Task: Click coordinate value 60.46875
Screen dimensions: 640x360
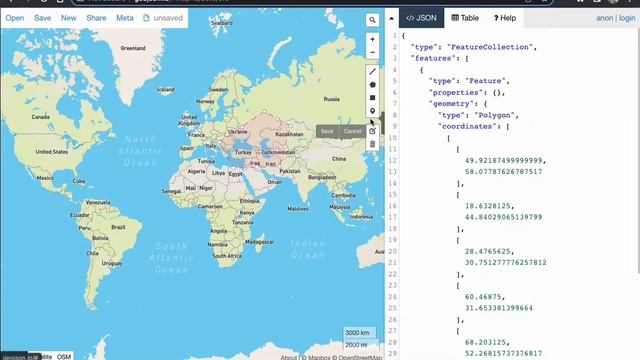Action: coord(483,297)
